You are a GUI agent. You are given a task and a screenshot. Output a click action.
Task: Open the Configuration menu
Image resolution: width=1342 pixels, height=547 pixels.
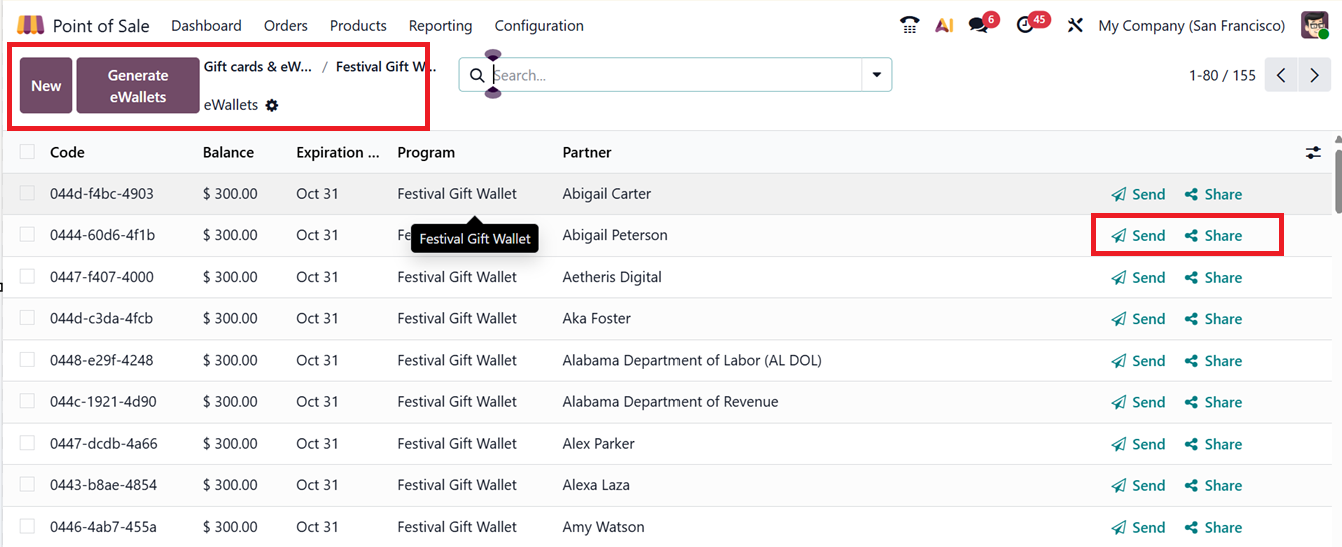tap(539, 26)
